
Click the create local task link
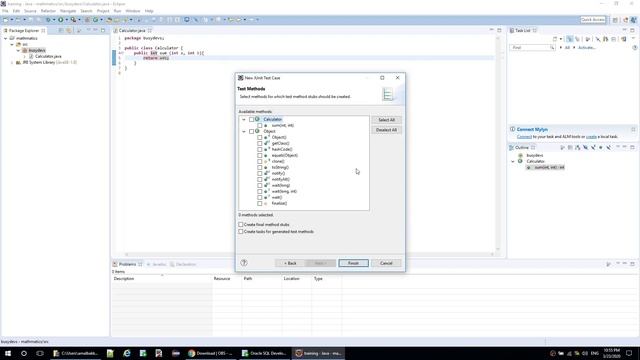[591, 137]
